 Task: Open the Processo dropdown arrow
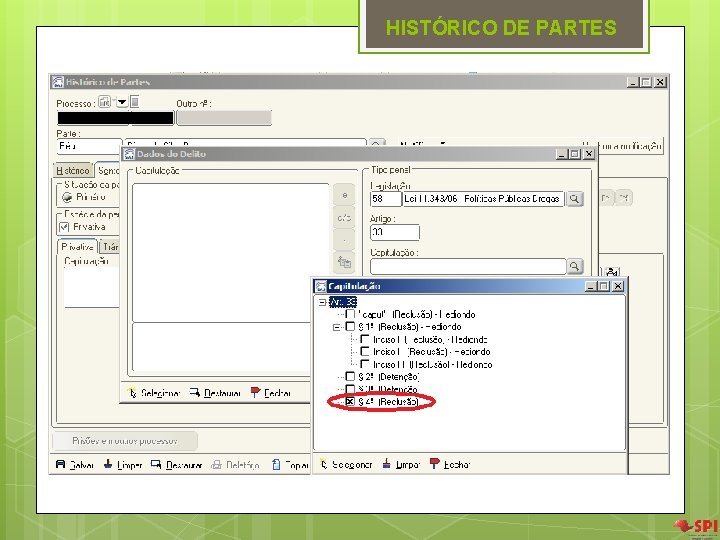(122, 102)
